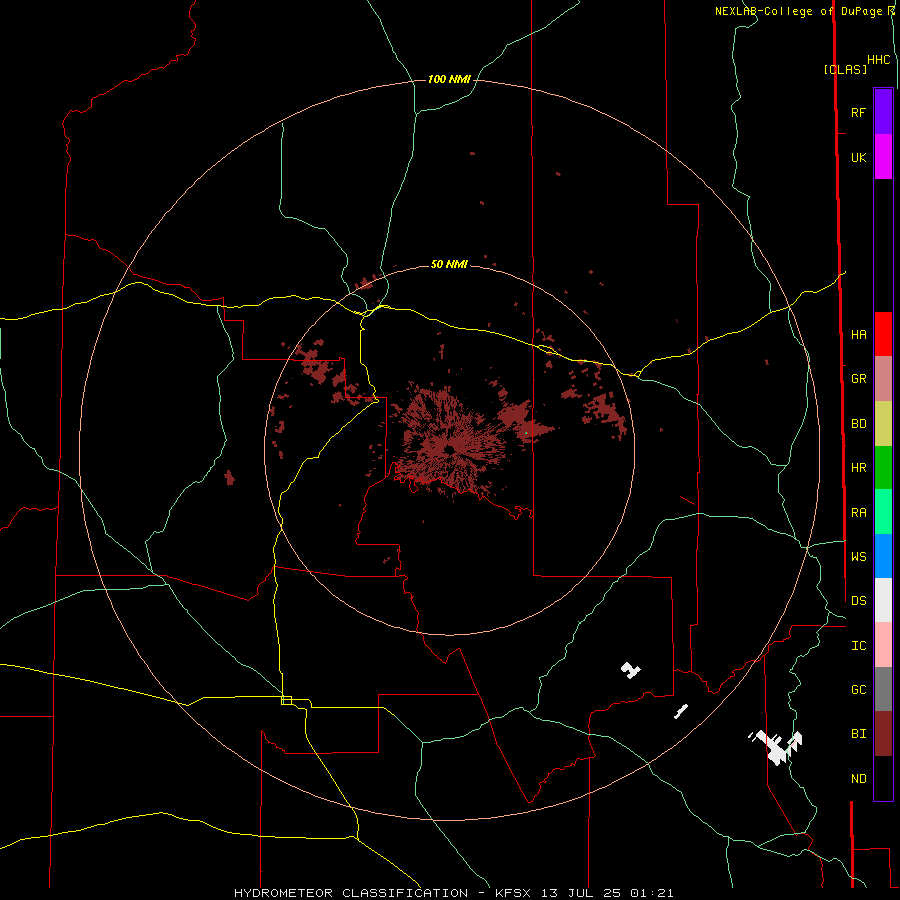Click the 'HR' legend label

pyautogui.click(x=859, y=468)
